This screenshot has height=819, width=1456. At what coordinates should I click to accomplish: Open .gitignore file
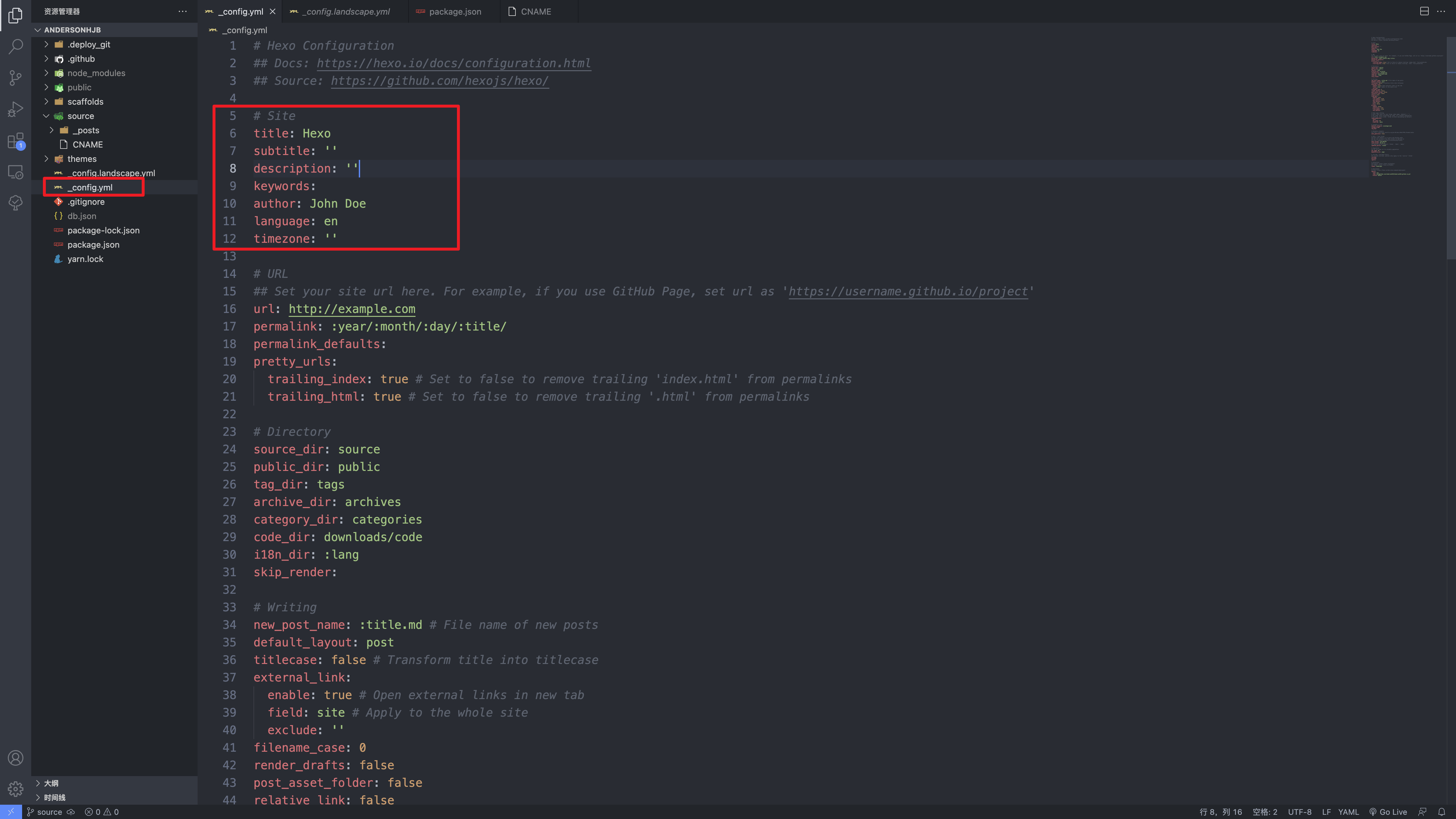coord(115,202)
